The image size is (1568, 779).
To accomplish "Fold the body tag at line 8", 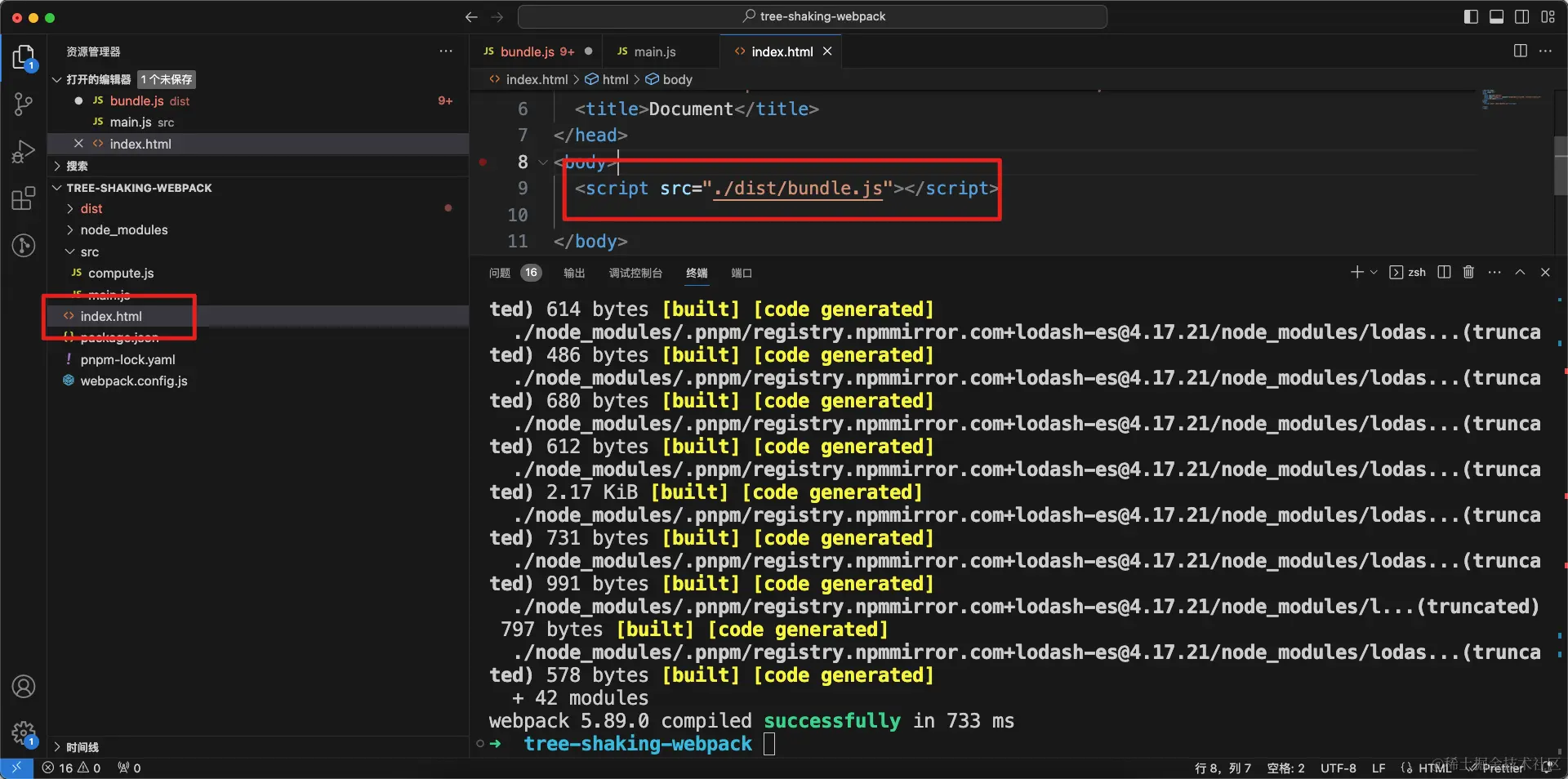I will click(x=543, y=162).
